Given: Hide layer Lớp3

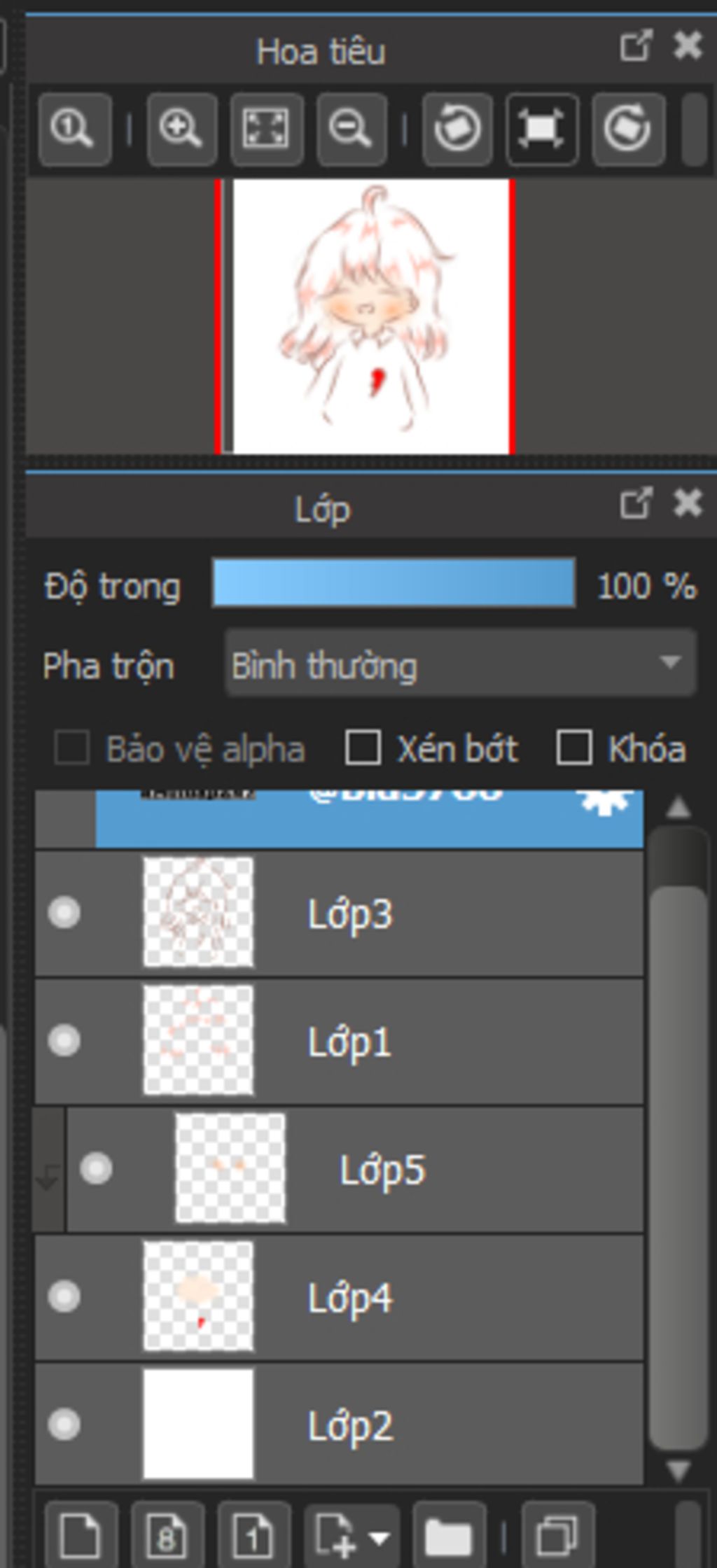Looking at the screenshot, I should (64, 913).
